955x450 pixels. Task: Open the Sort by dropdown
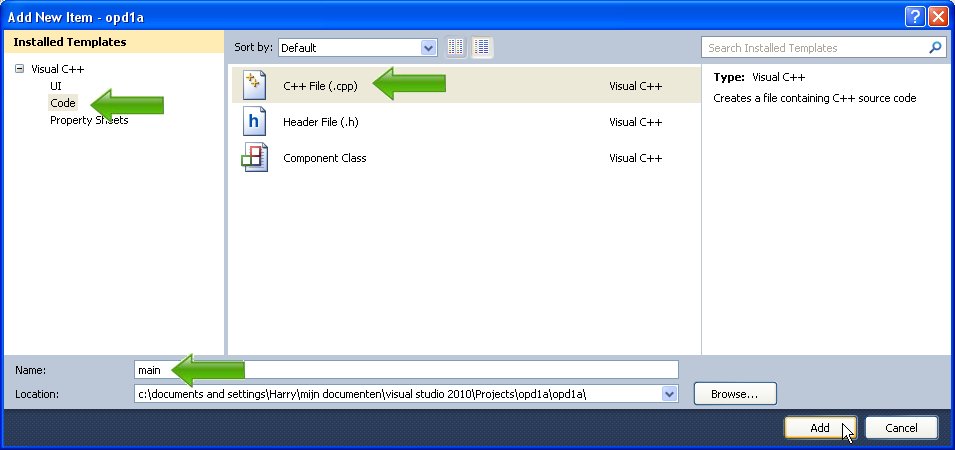coord(429,47)
